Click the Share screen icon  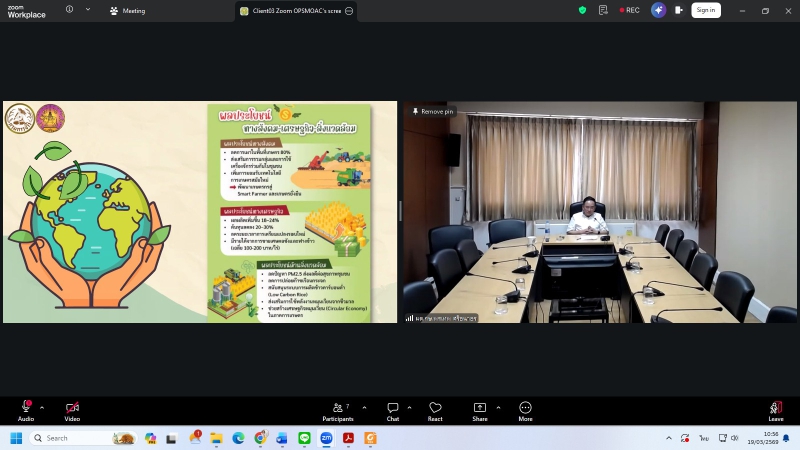click(480, 407)
